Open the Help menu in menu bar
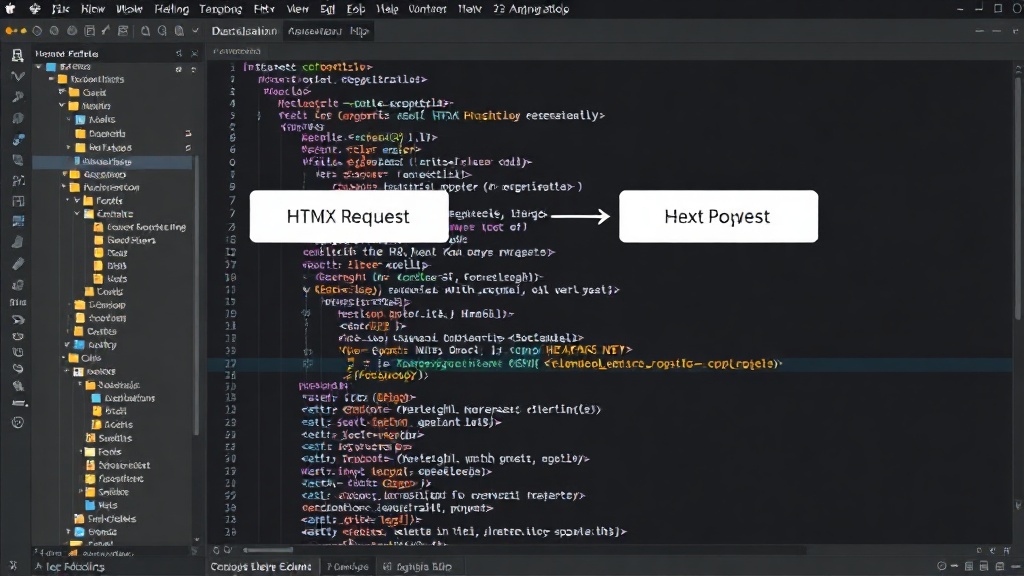This screenshot has width=1024, height=576. tap(387, 9)
